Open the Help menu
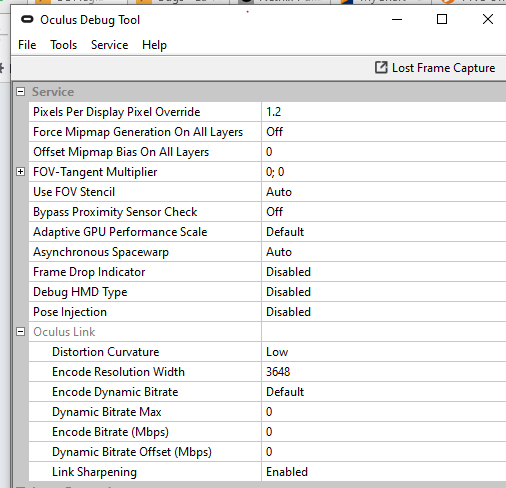The width and height of the screenshot is (506, 488). pos(154,45)
